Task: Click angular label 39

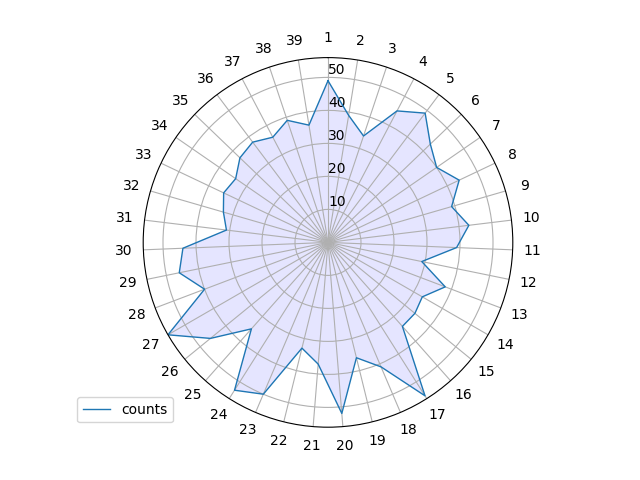Action: pos(294,40)
